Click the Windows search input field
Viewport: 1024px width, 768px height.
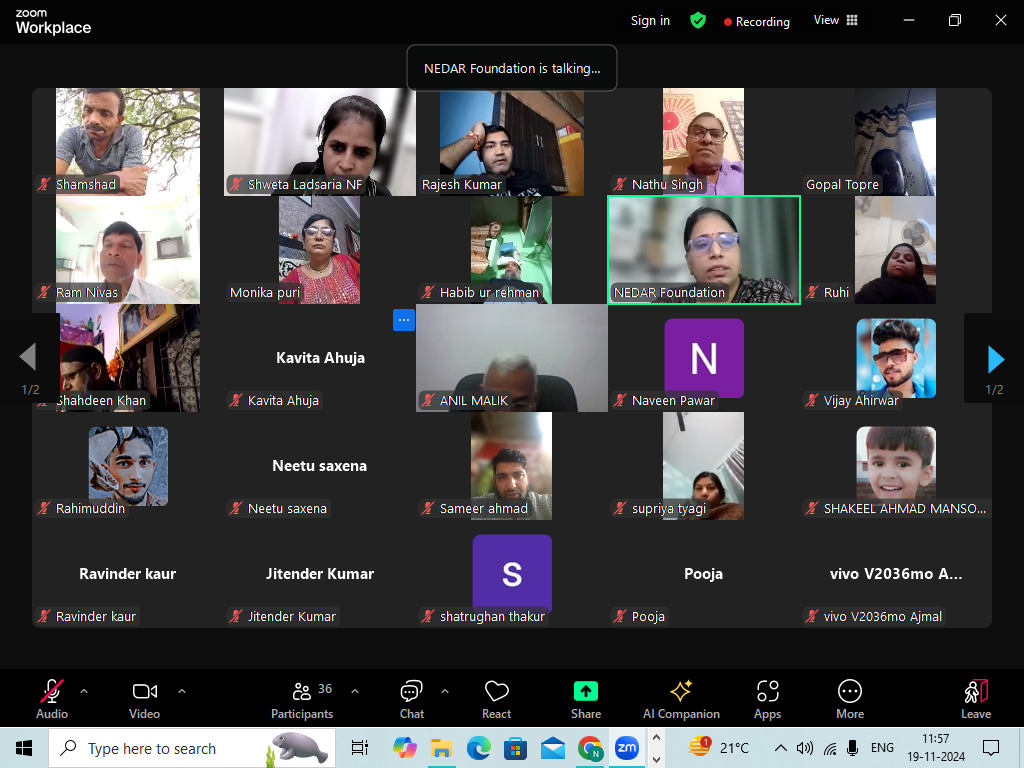pos(192,748)
